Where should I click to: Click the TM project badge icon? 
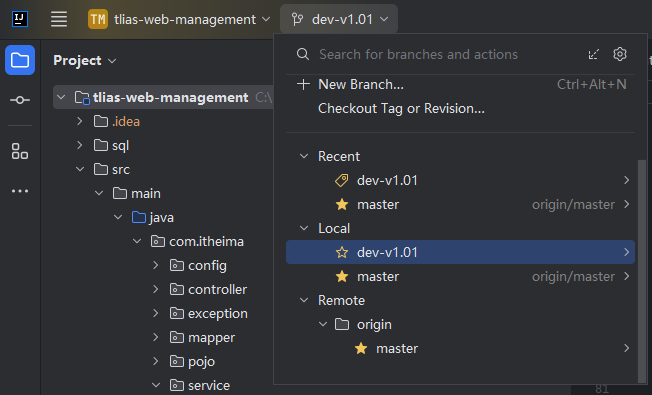coord(98,19)
